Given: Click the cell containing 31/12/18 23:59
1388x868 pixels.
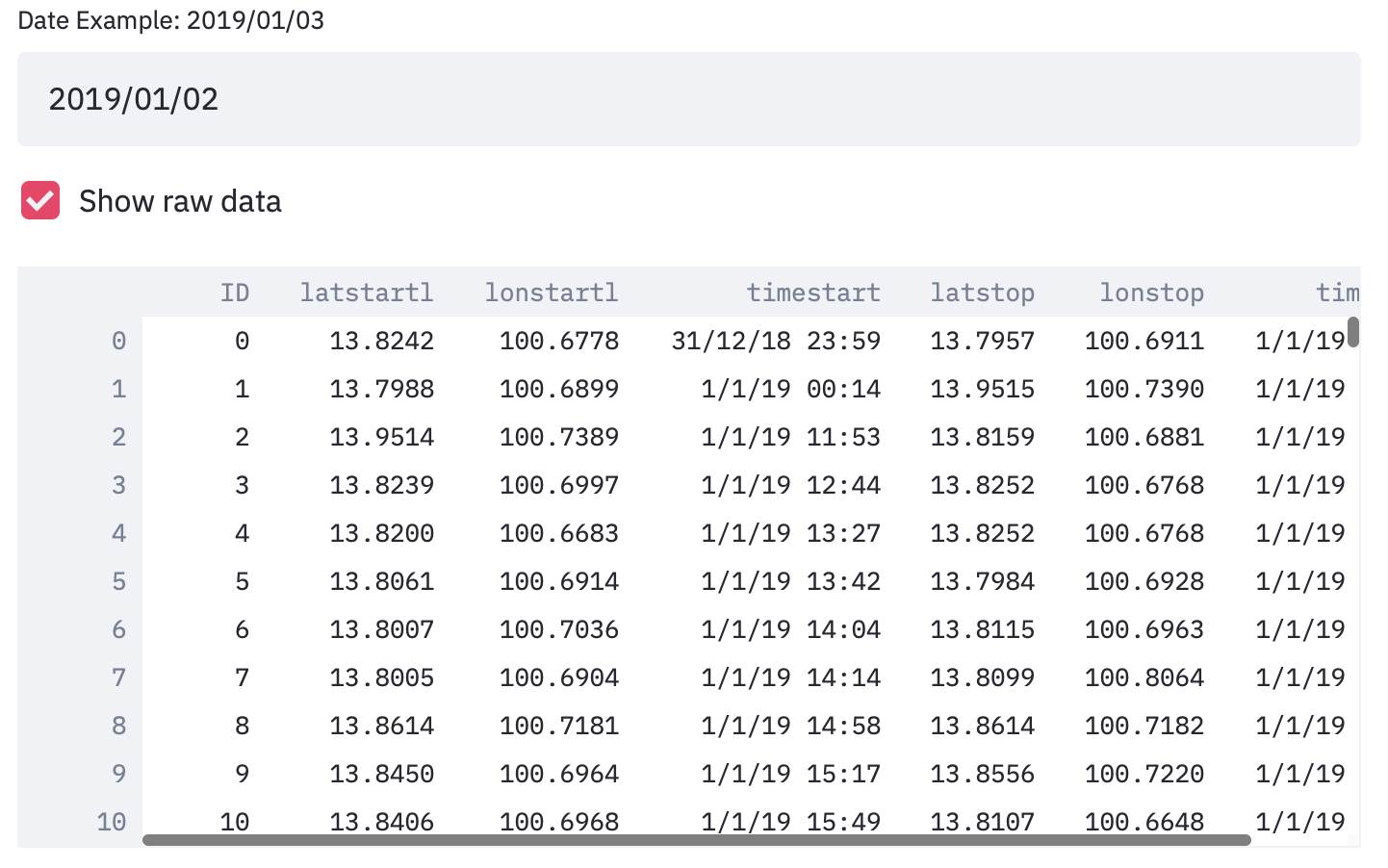Looking at the screenshot, I should click(777, 340).
